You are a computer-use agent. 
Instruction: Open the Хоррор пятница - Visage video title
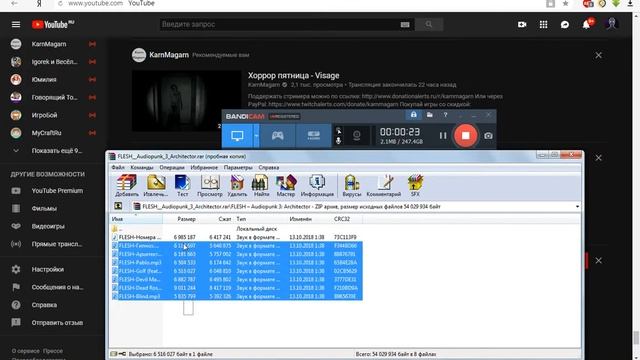pyautogui.click(x=293, y=76)
